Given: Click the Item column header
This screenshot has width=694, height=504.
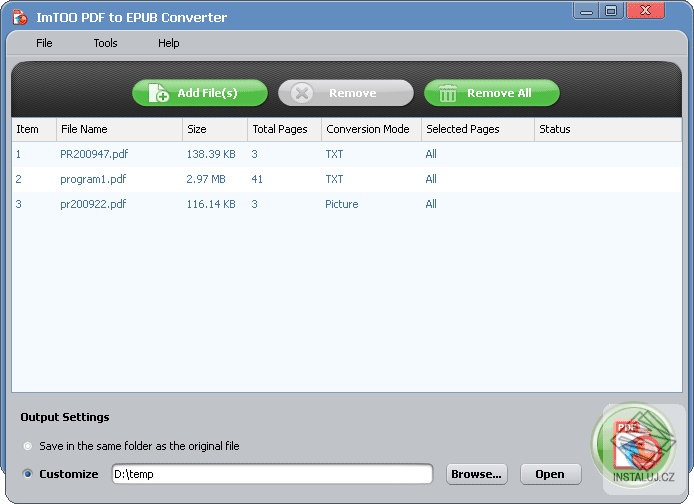Looking at the screenshot, I should click(x=34, y=129).
